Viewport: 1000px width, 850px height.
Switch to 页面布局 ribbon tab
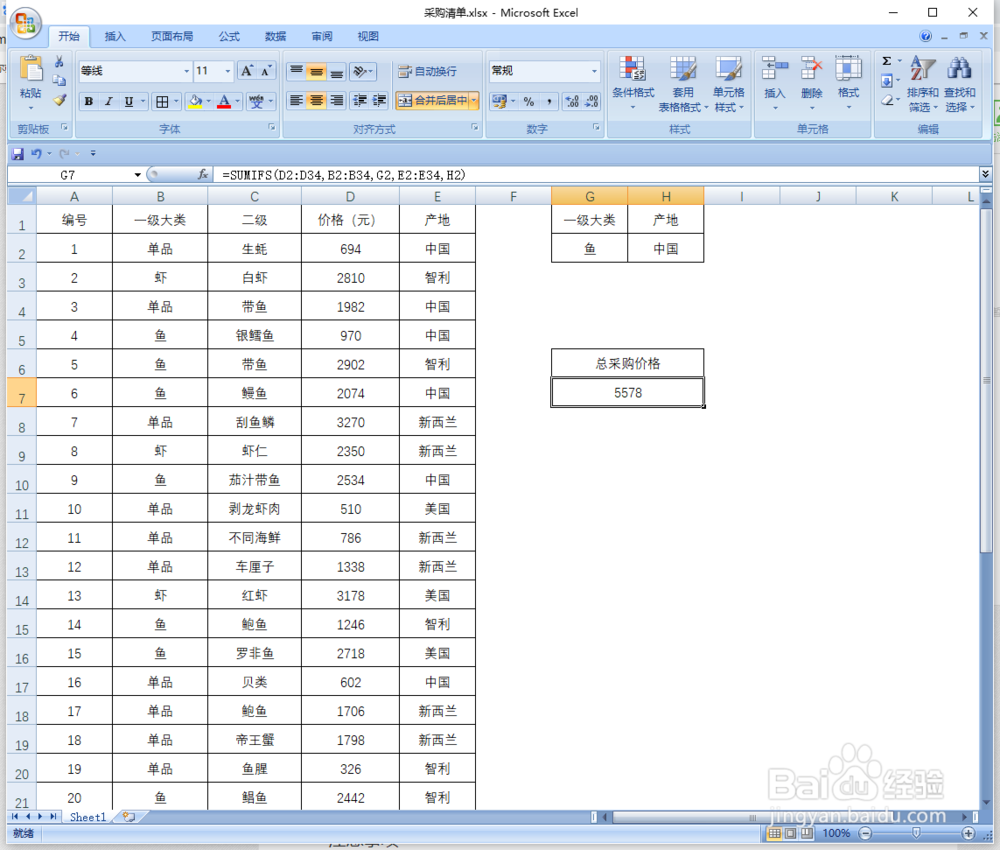point(172,36)
